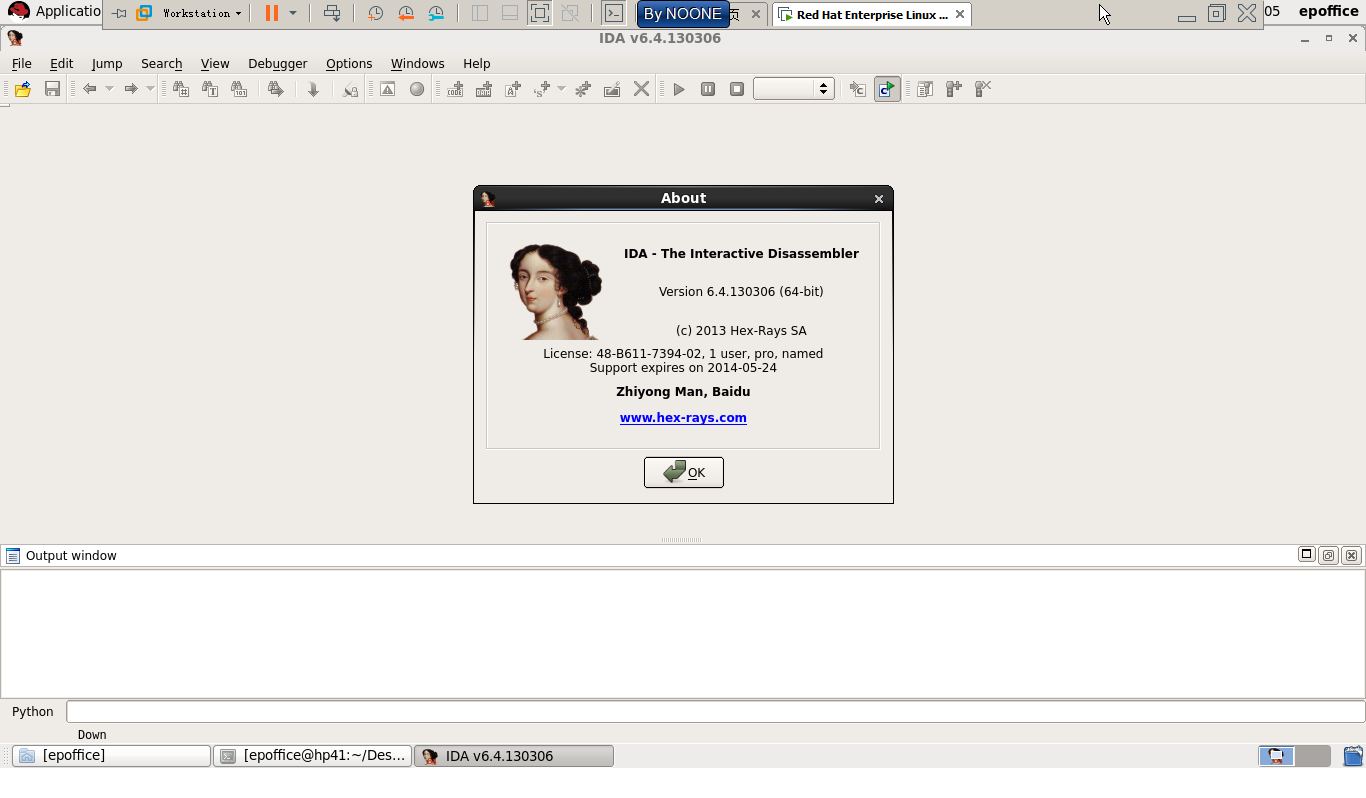Viewport: 1366px width, 798px height.
Task: Click the DATA plus toolbar icon
Action: click(484, 89)
